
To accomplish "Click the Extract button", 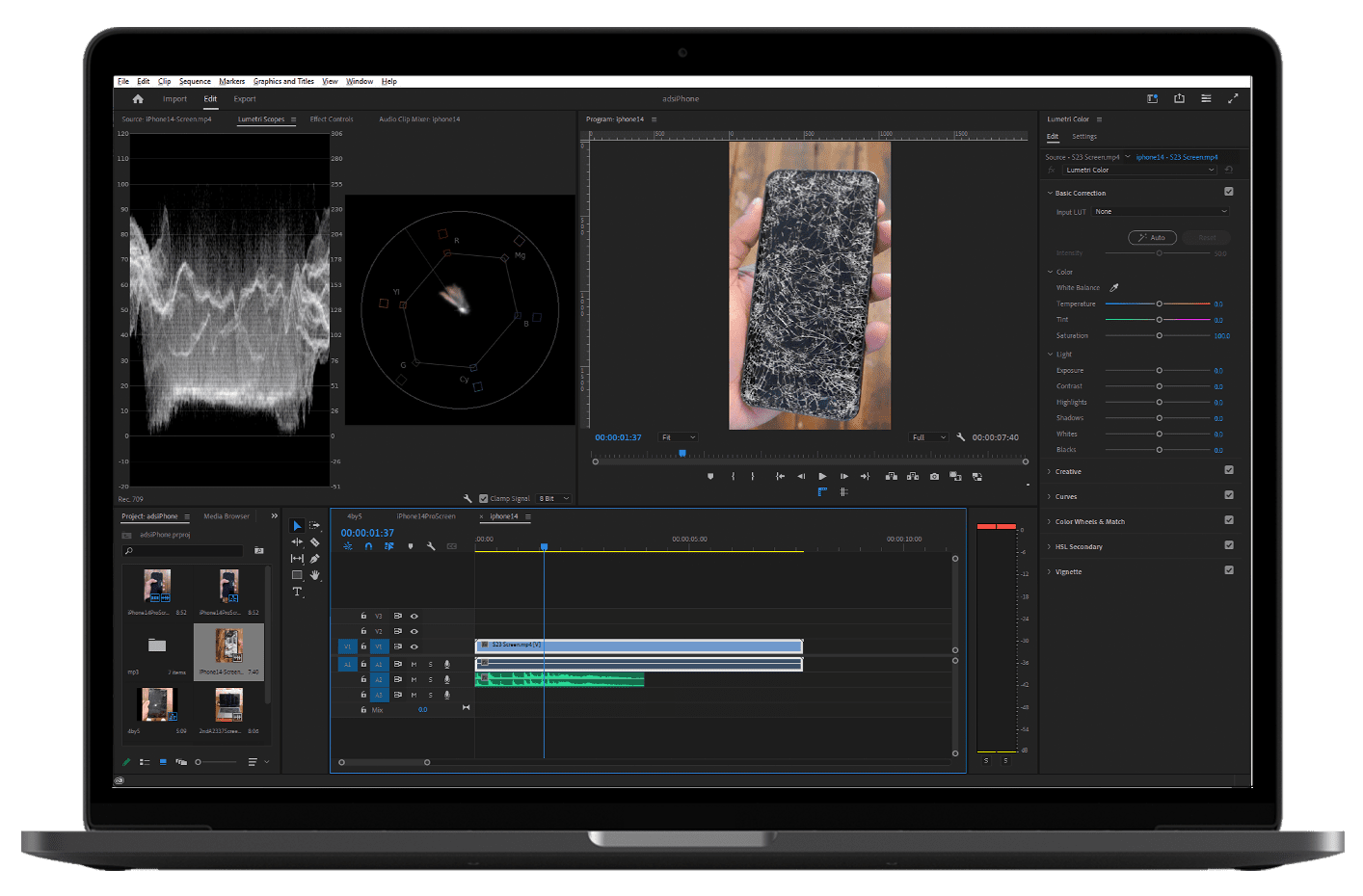I will [x=912, y=476].
